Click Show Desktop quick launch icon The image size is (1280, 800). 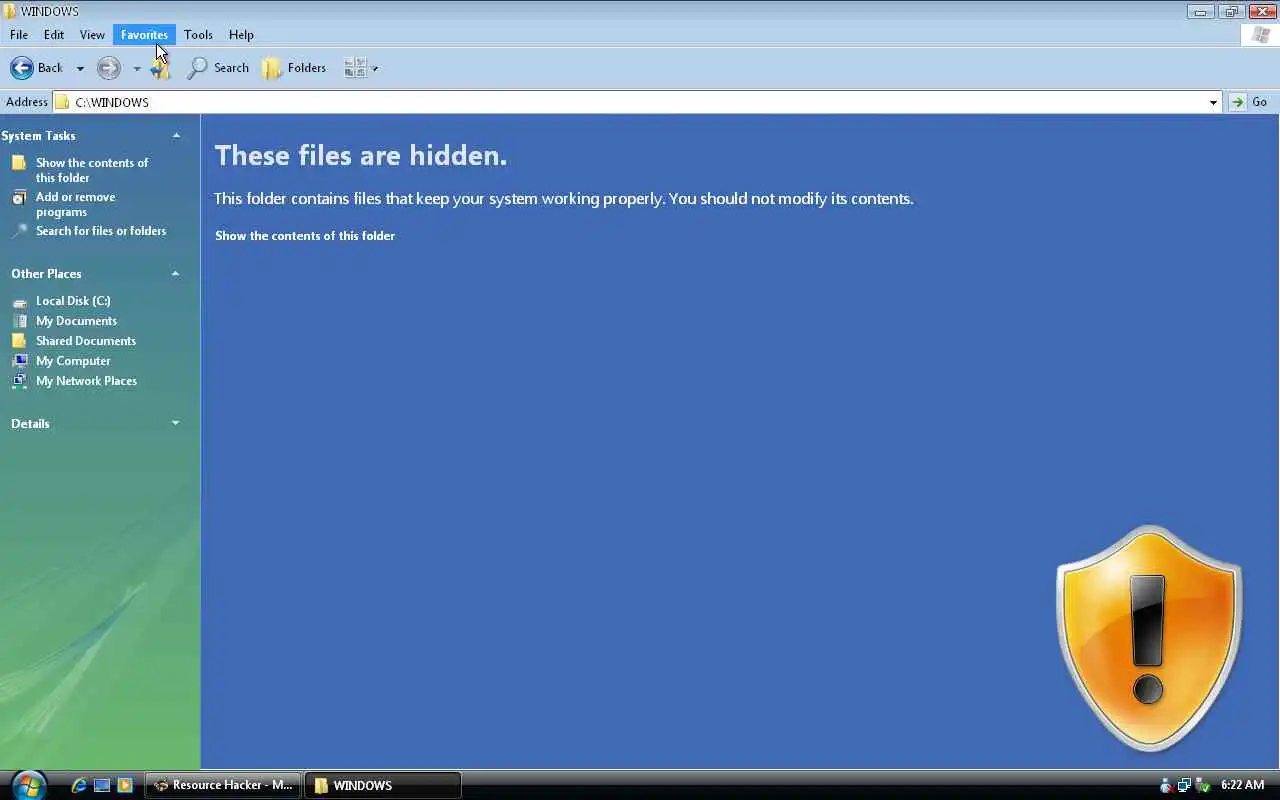pos(102,786)
